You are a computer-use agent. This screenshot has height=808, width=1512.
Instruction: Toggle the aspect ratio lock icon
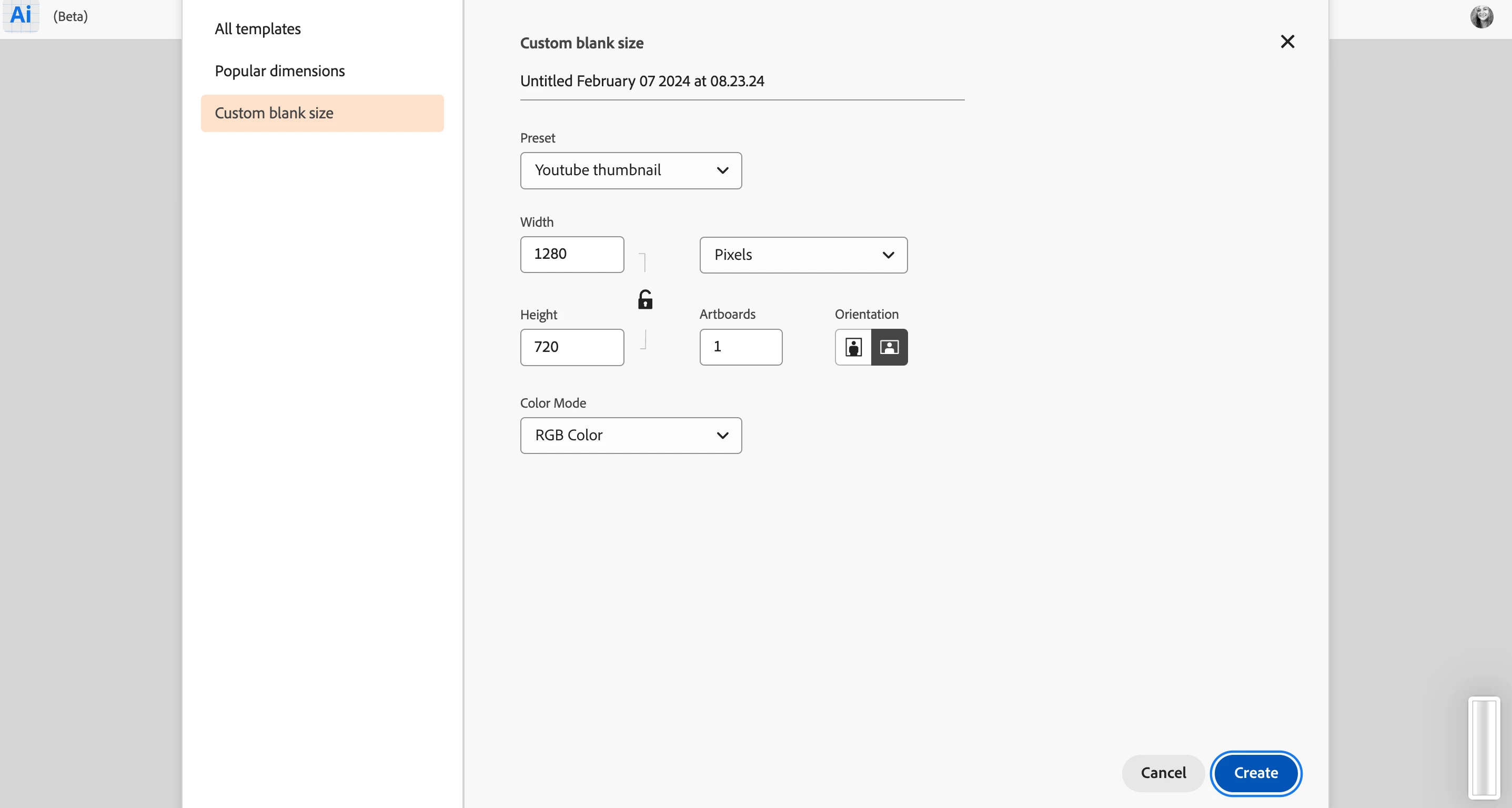(x=645, y=300)
